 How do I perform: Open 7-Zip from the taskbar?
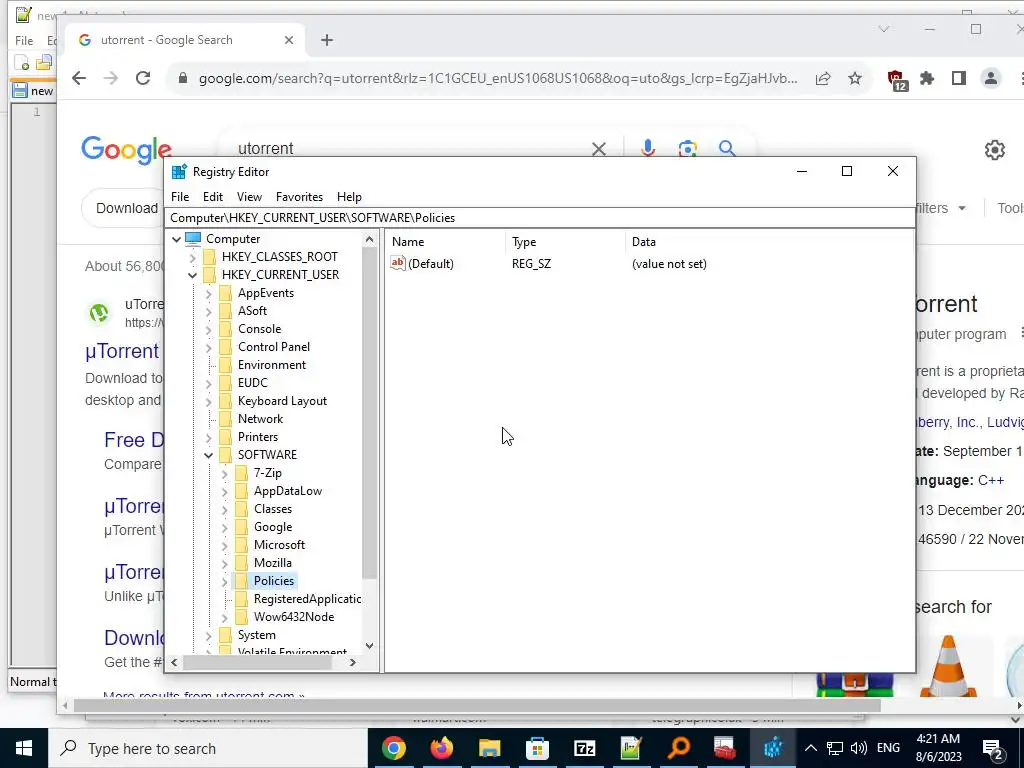point(584,748)
